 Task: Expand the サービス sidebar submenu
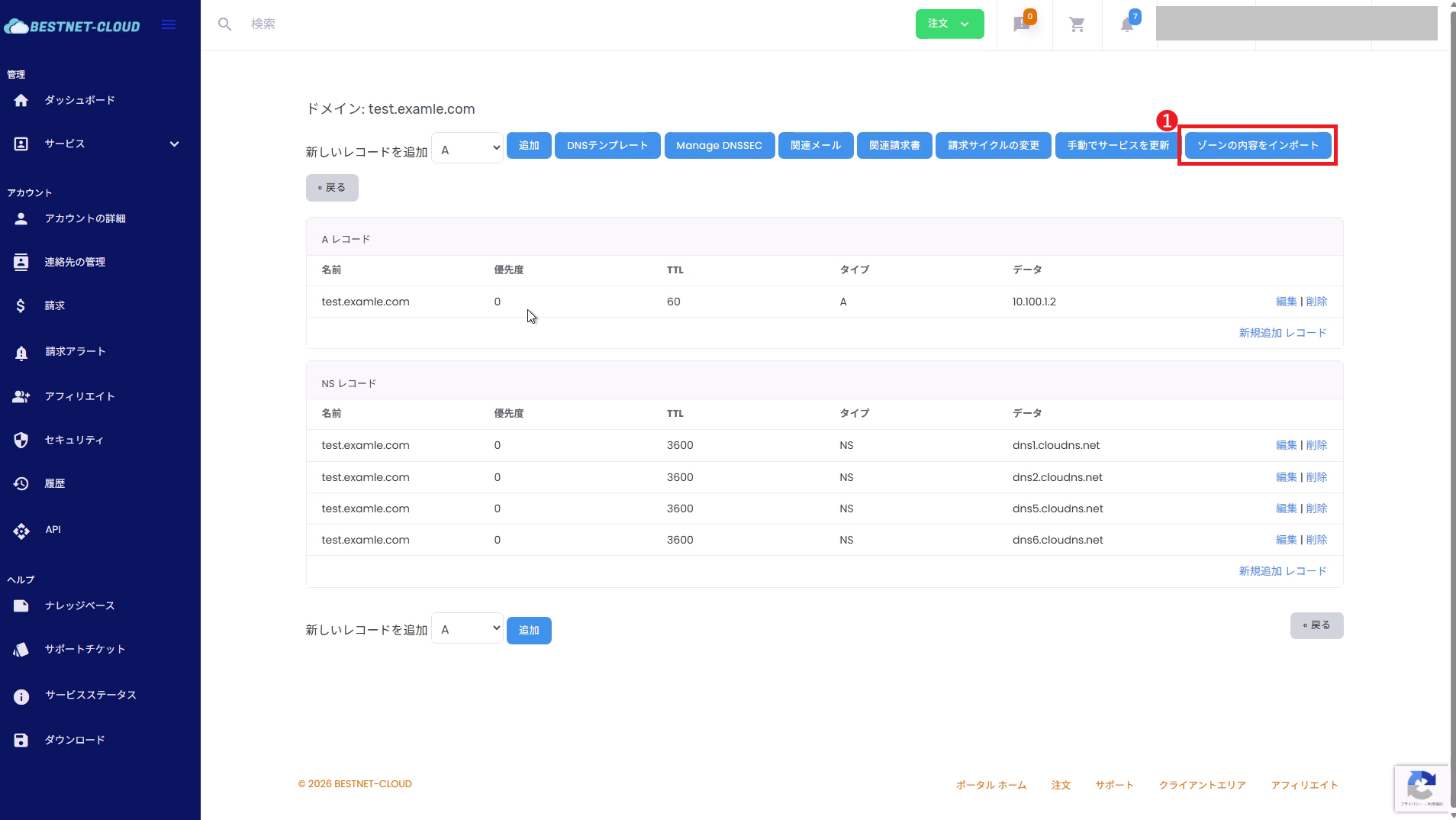[174, 144]
